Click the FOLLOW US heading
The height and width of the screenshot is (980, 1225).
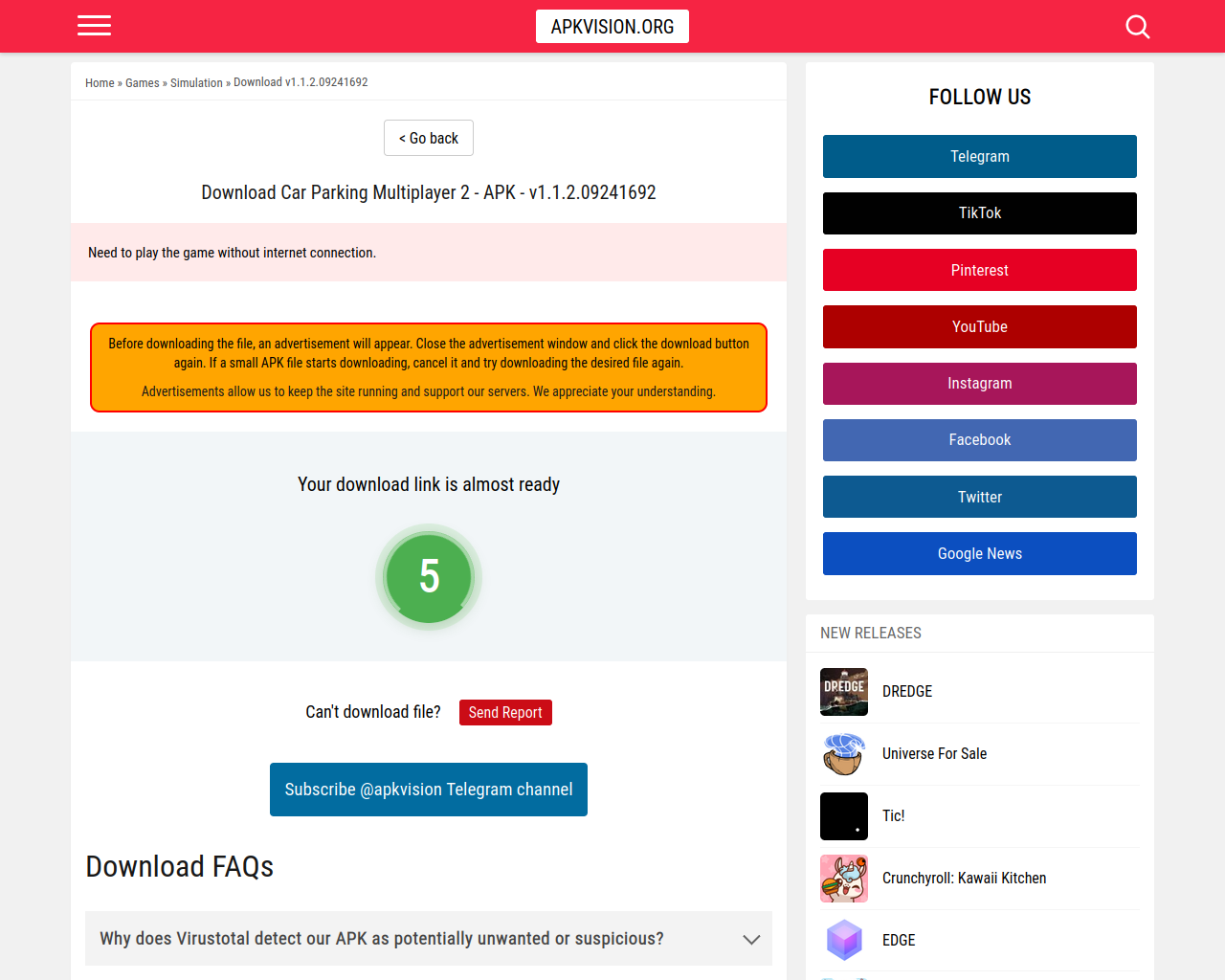click(x=980, y=97)
